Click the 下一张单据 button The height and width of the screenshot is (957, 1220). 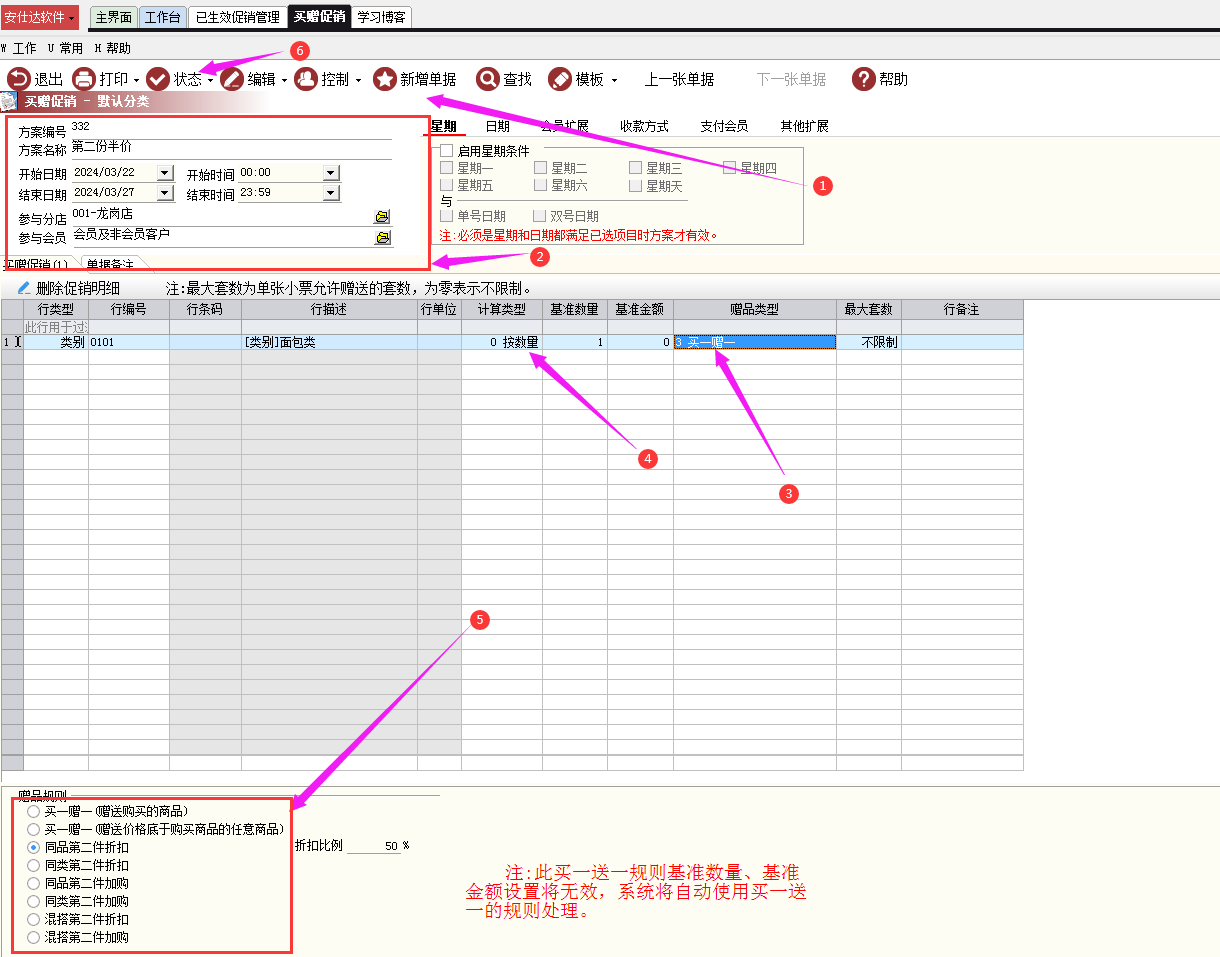(x=791, y=79)
